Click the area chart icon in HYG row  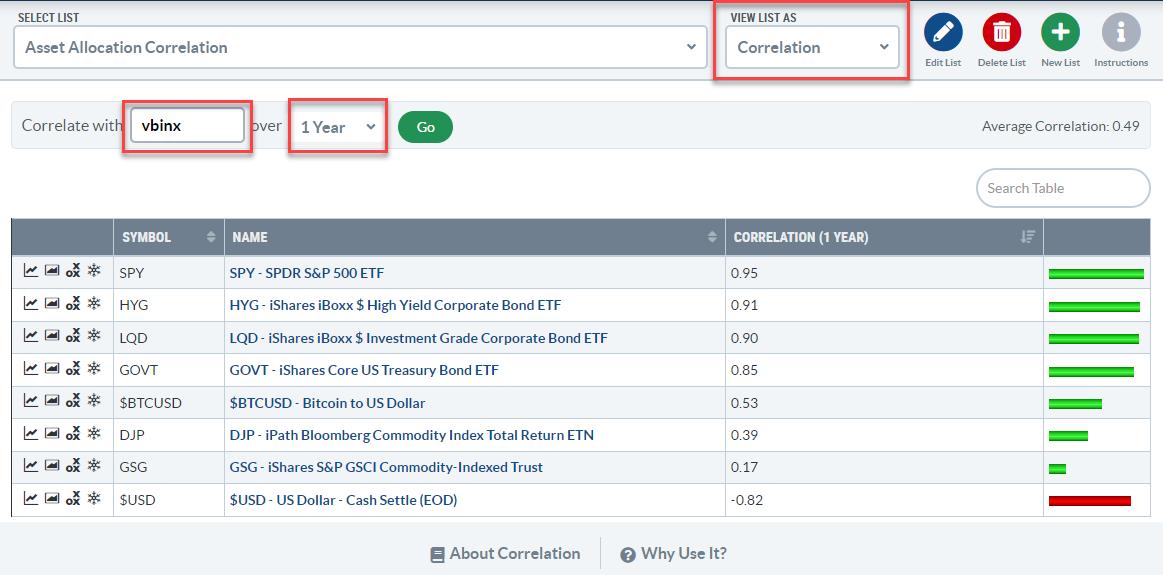tap(52, 303)
